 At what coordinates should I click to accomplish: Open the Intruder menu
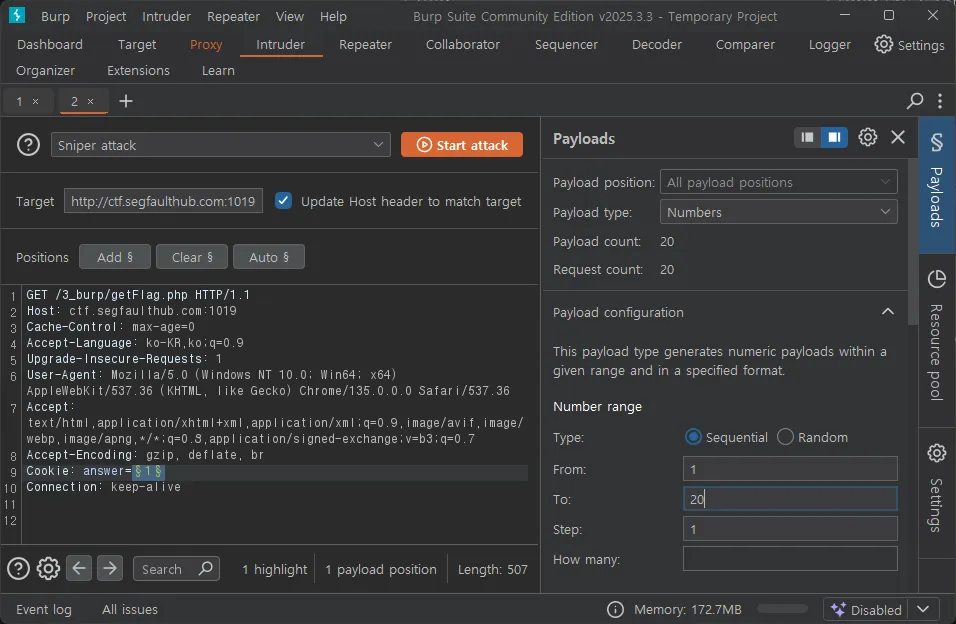pyautogui.click(x=166, y=16)
